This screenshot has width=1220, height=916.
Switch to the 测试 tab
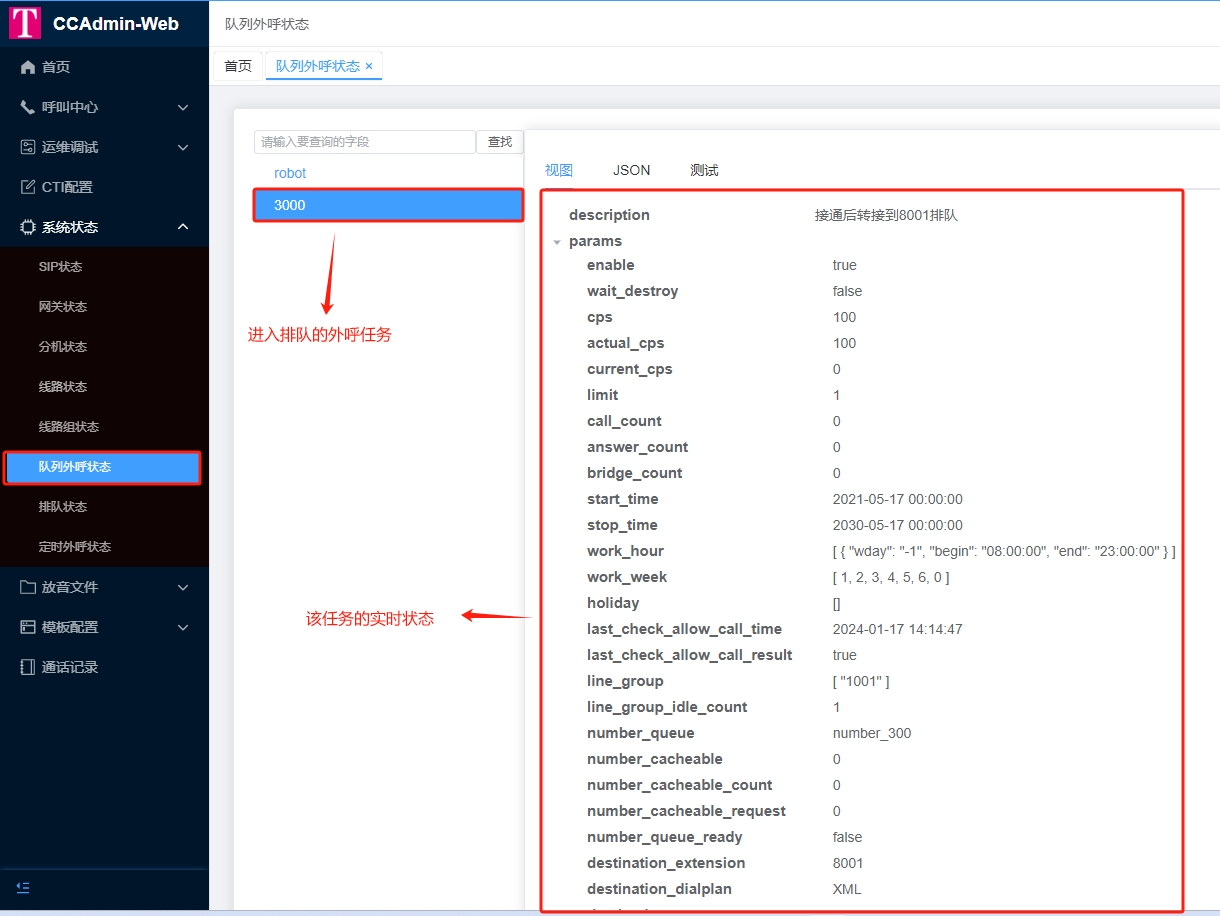coord(704,170)
